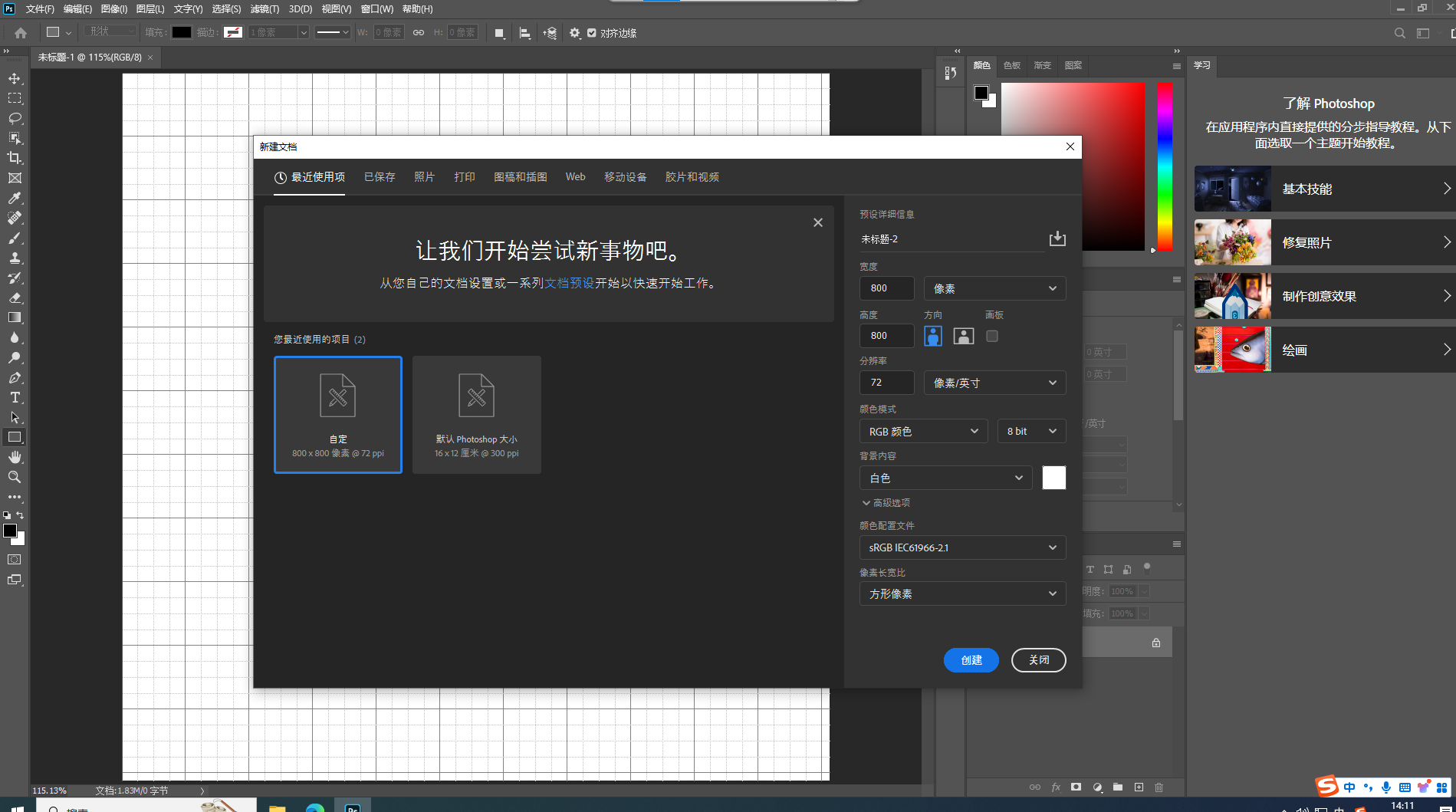Open the pixel aspect ratio dropdown

[x=962, y=593]
